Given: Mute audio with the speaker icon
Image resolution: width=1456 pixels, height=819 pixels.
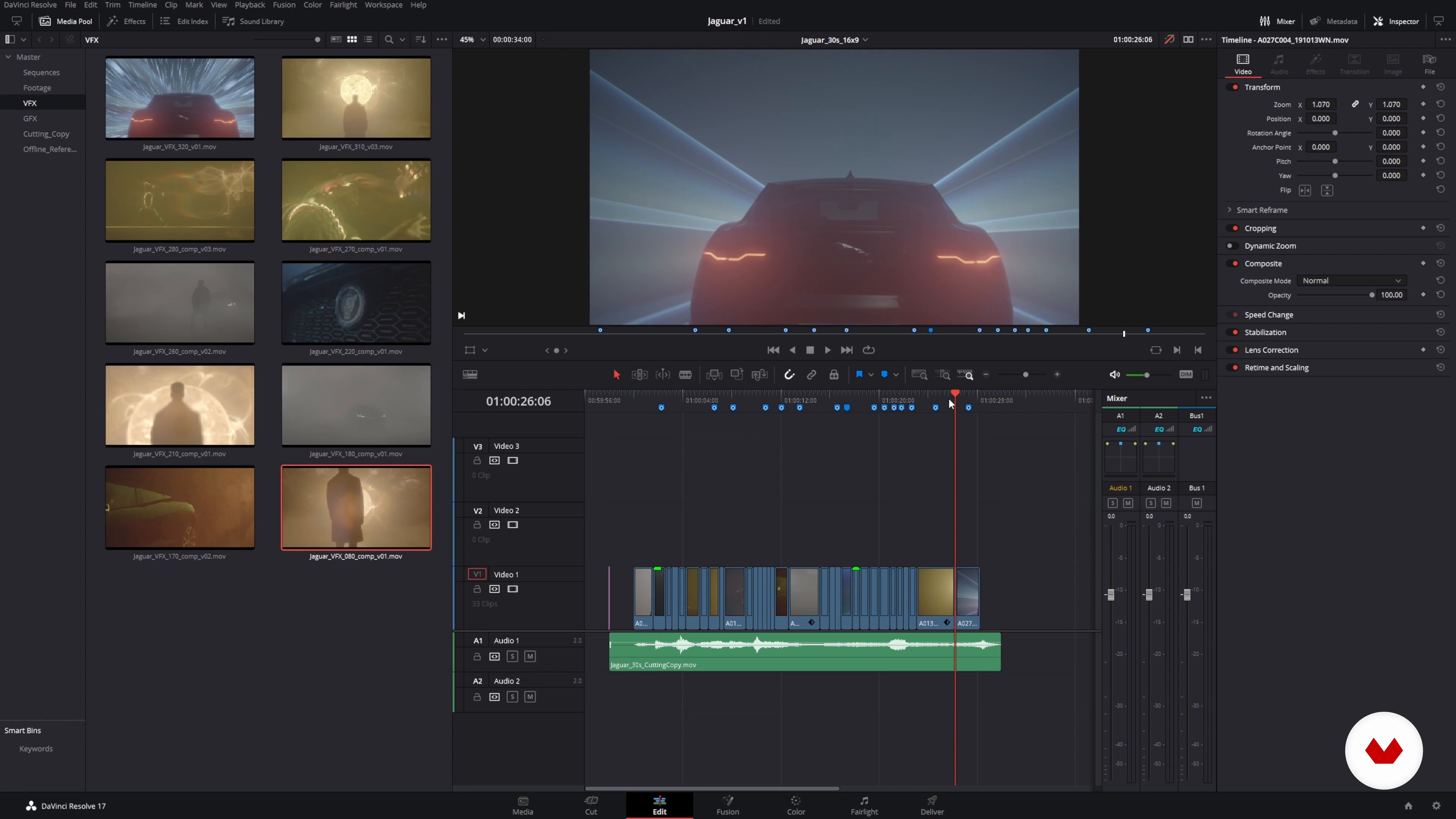Looking at the screenshot, I should (x=1115, y=375).
